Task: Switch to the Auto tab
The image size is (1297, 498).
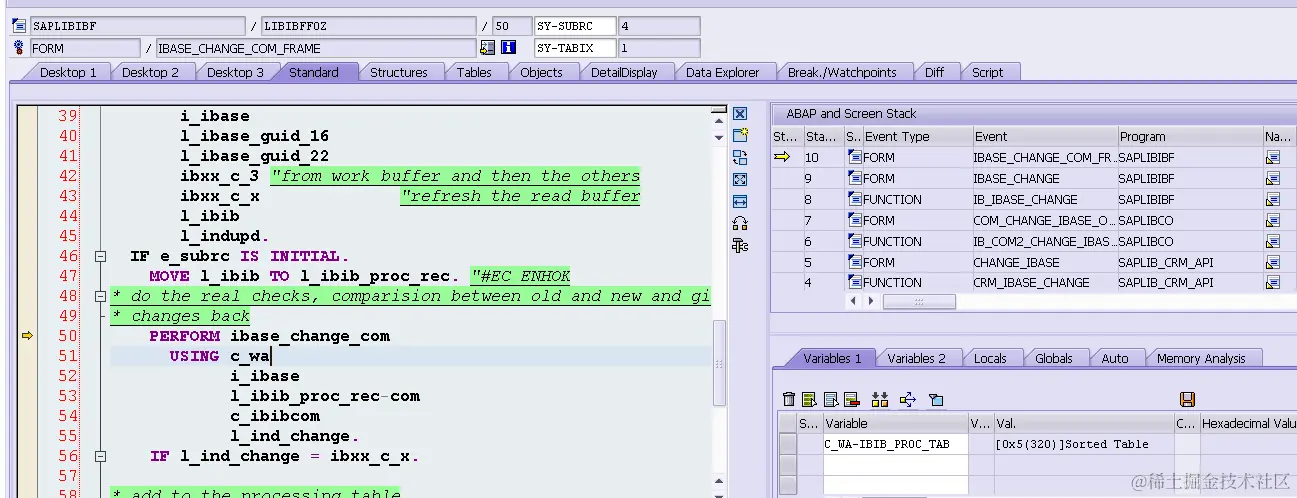Action: (x=1114, y=358)
